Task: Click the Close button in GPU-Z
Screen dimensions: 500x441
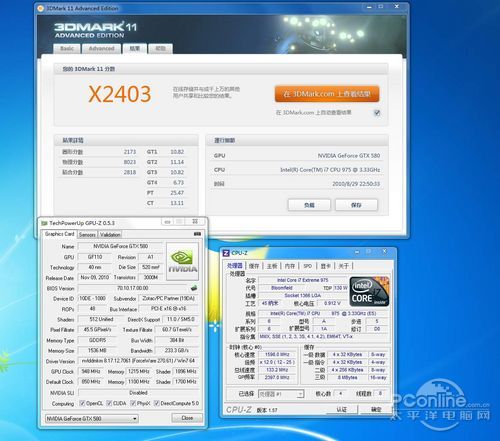Action: [x=187, y=418]
